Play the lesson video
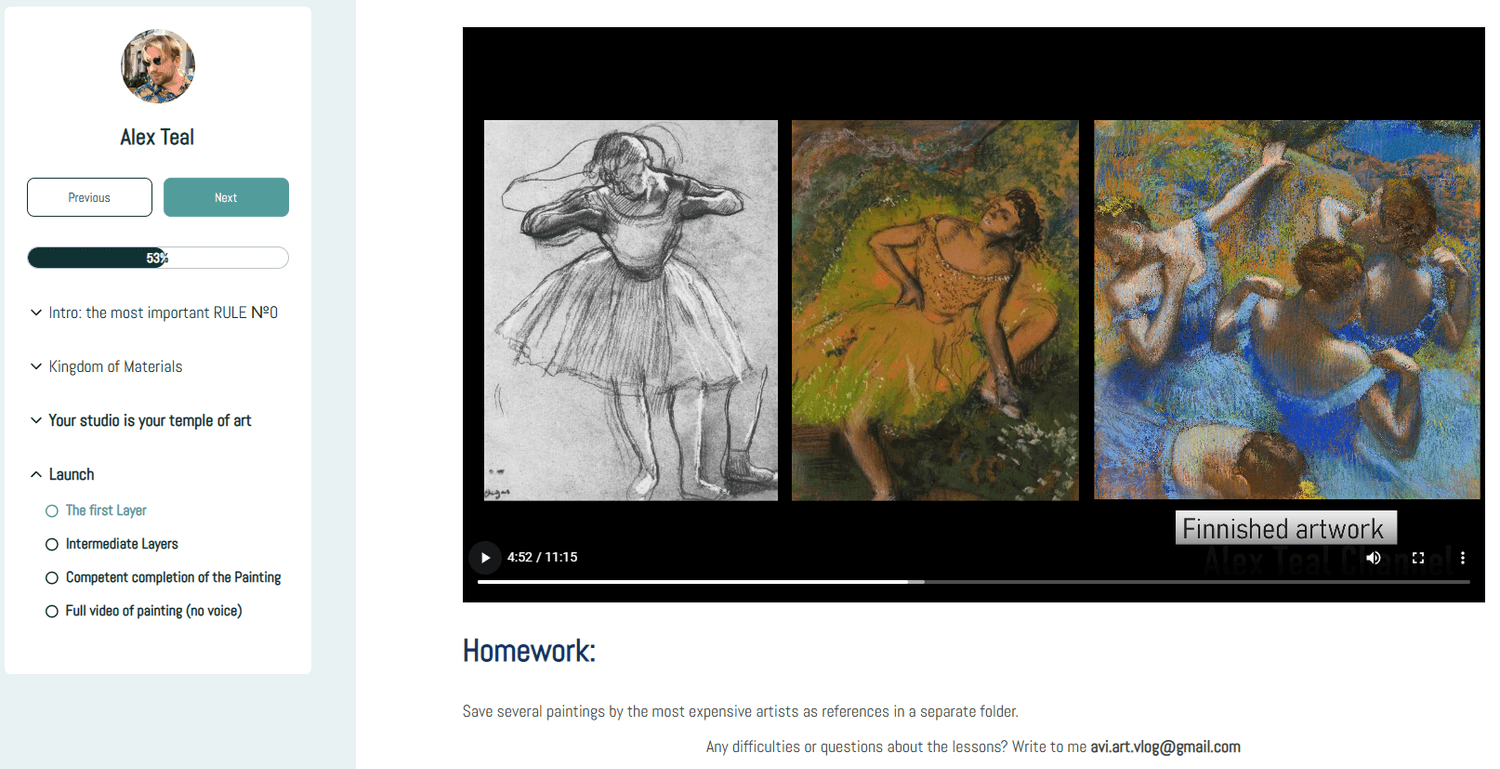 tap(485, 557)
